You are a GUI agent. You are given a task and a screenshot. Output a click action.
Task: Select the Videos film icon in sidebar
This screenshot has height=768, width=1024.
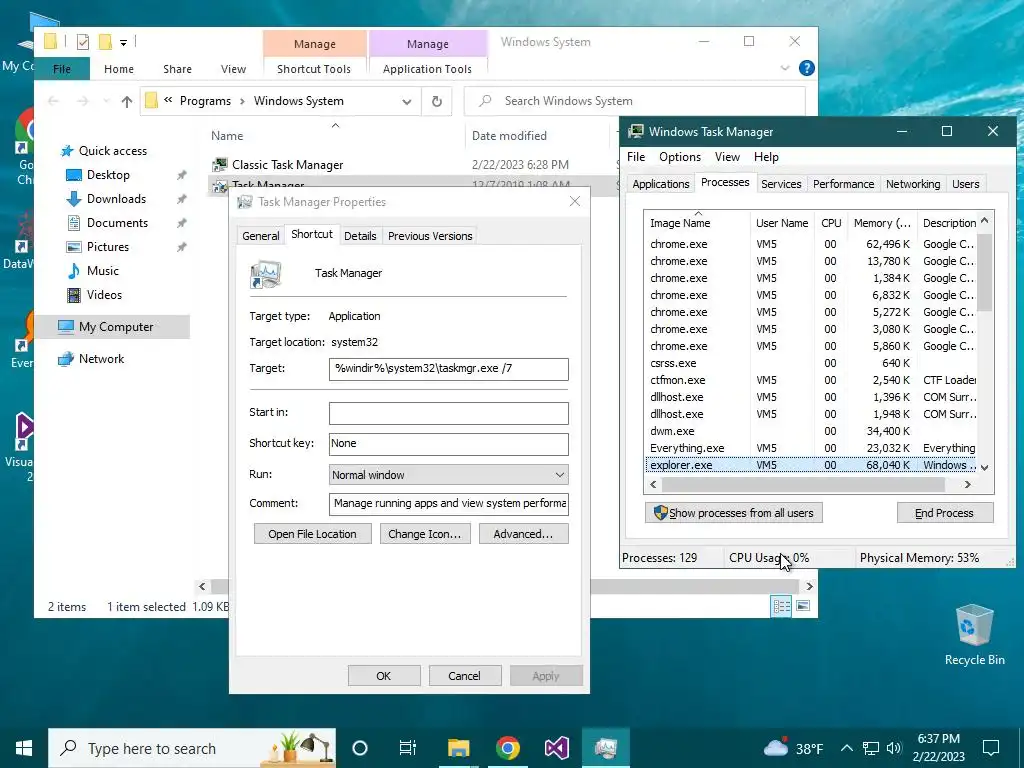74,295
